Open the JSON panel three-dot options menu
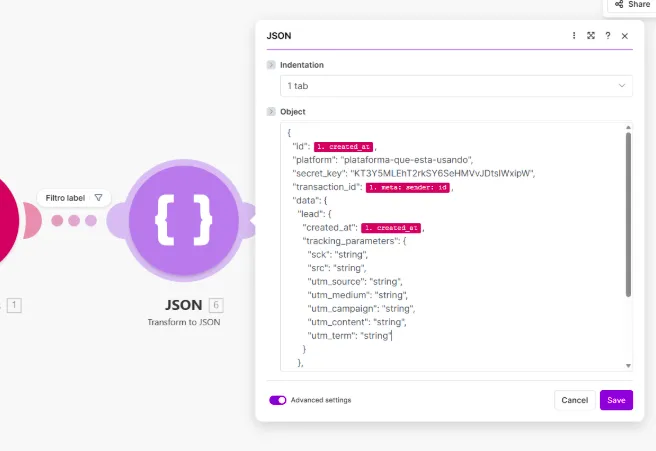Viewport: 656px width, 451px height. [574, 36]
